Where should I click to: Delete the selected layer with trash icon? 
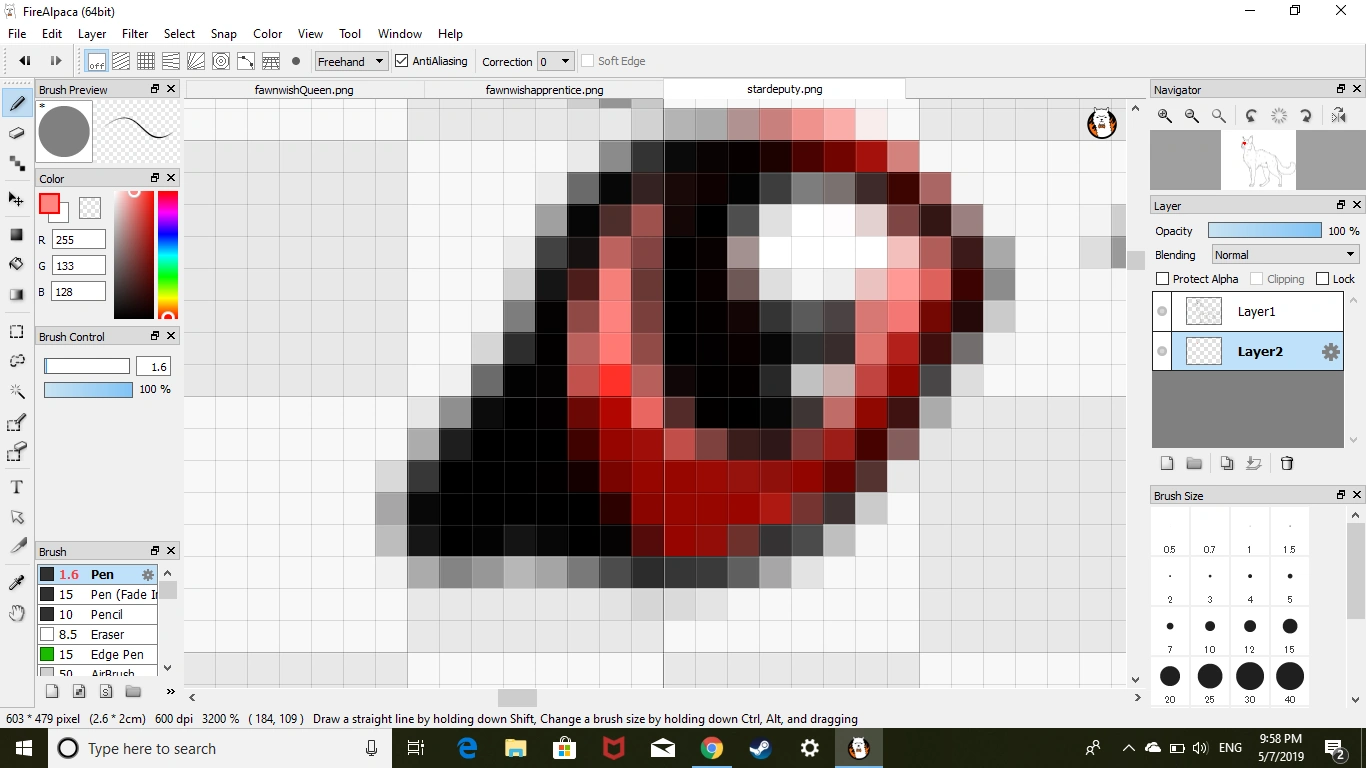click(1287, 463)
